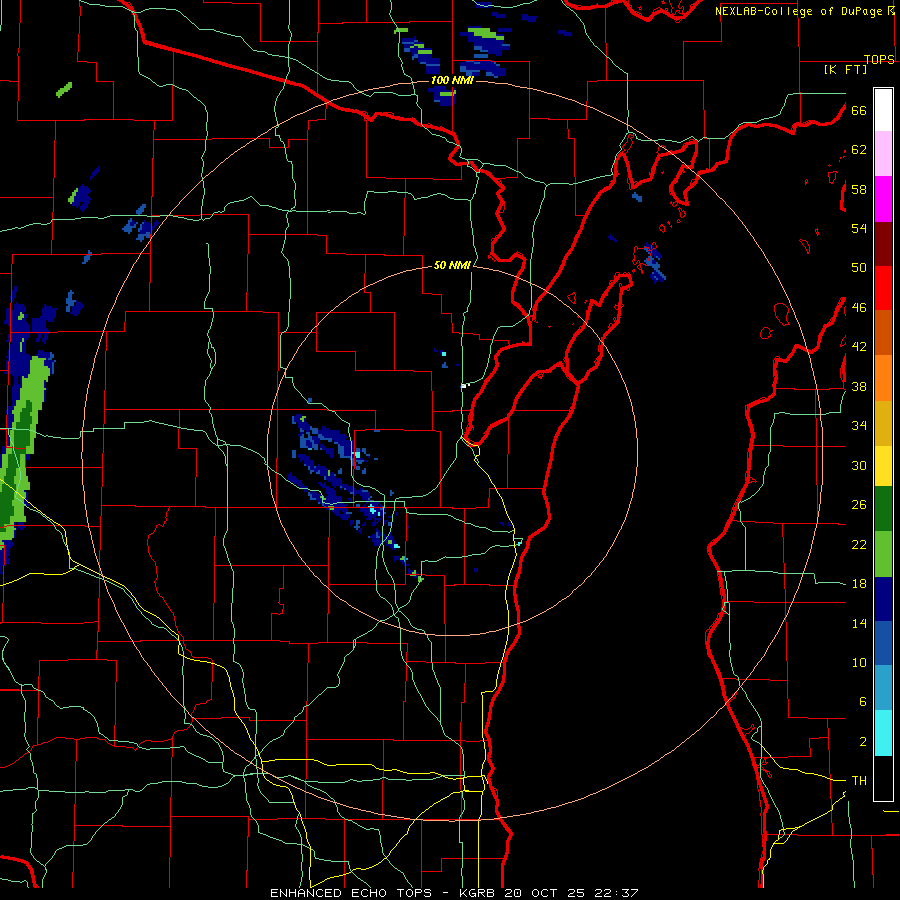Image resolution: width=900 pixels, height=900 pixels.
Task: Click the 100 NMI range ring label
Action: [x=452, y=80]
